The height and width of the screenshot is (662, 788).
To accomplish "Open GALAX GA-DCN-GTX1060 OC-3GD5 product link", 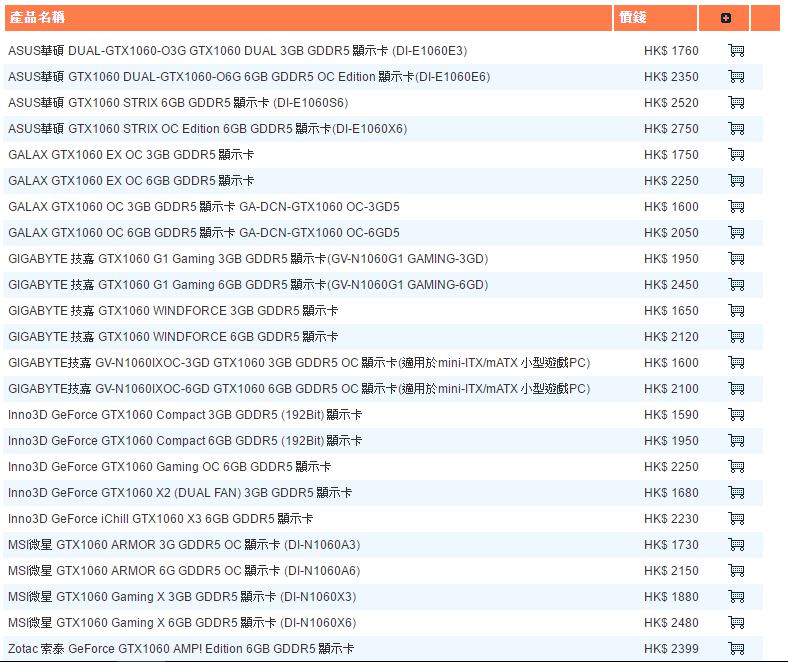I will [x=204, y=207].
